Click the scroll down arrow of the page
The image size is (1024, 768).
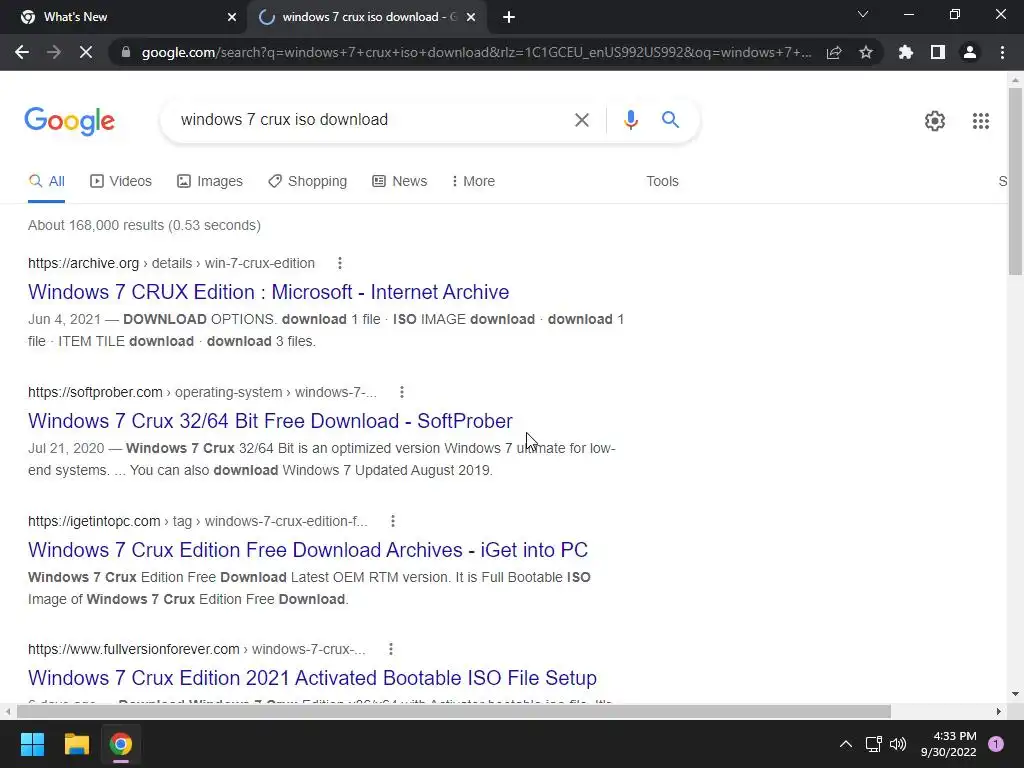[1015, 694]
